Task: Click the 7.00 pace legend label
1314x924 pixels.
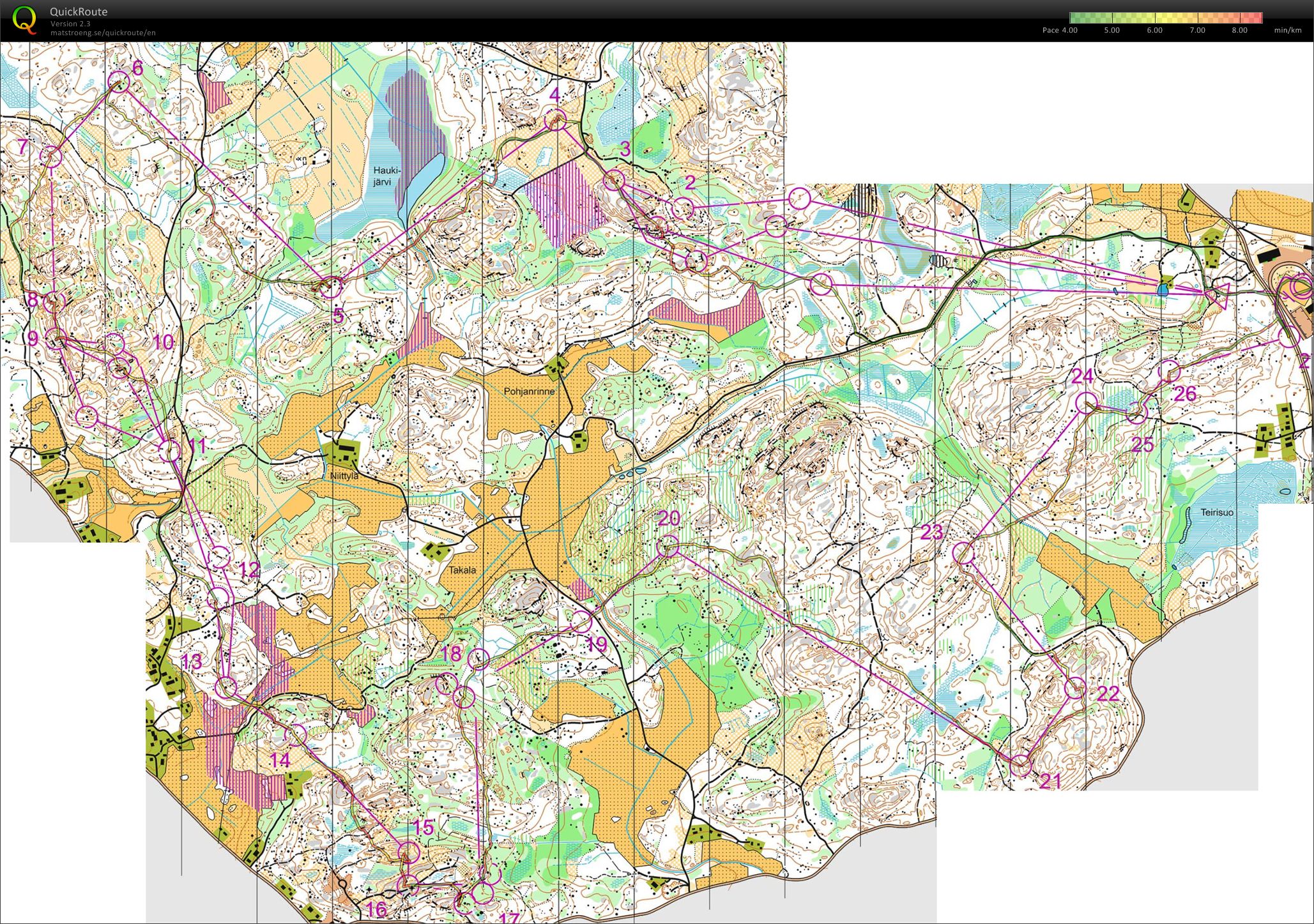Action: [x=1197, y=30]
